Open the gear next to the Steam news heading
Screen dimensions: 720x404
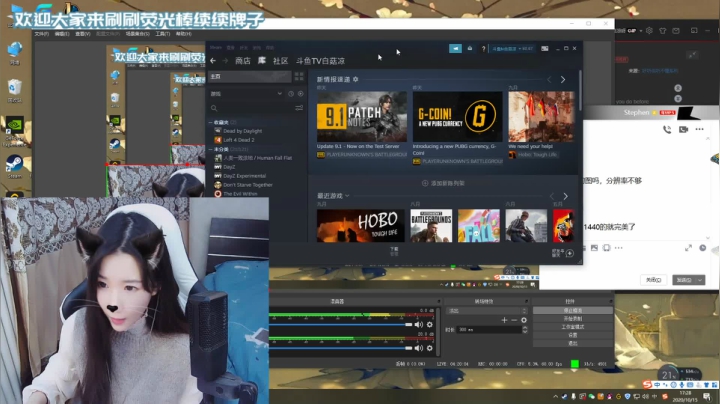coord(355,79)
